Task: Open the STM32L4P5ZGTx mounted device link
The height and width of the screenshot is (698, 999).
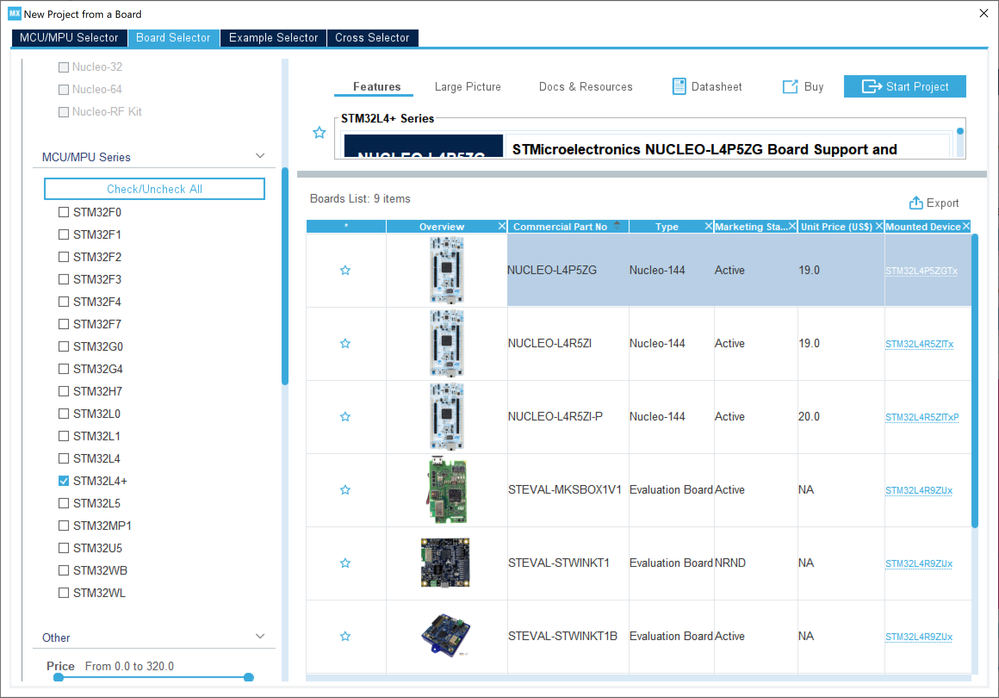Action: tap(921, 271)
